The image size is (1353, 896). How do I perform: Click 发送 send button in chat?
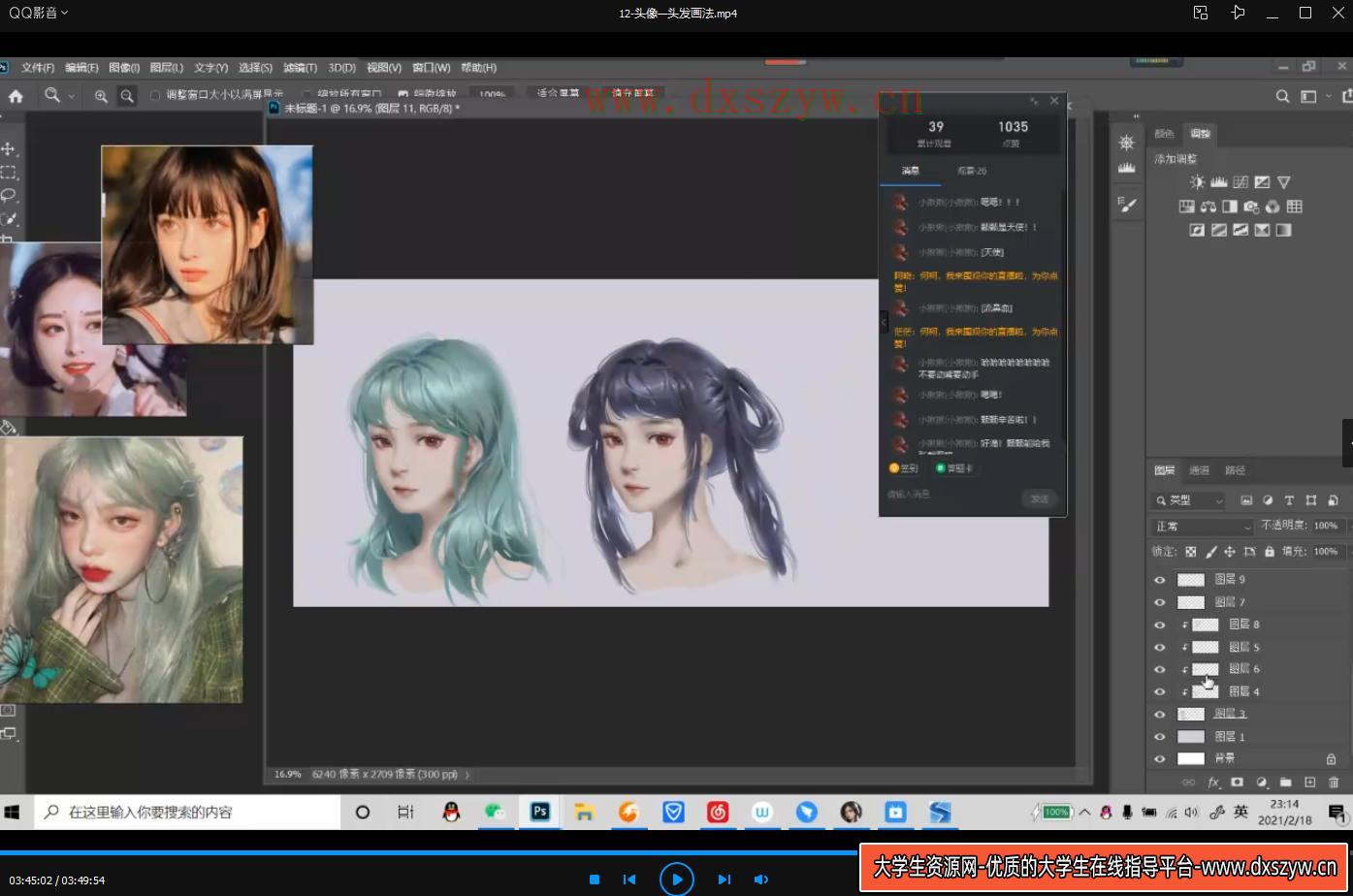[x=1040, y=498]
